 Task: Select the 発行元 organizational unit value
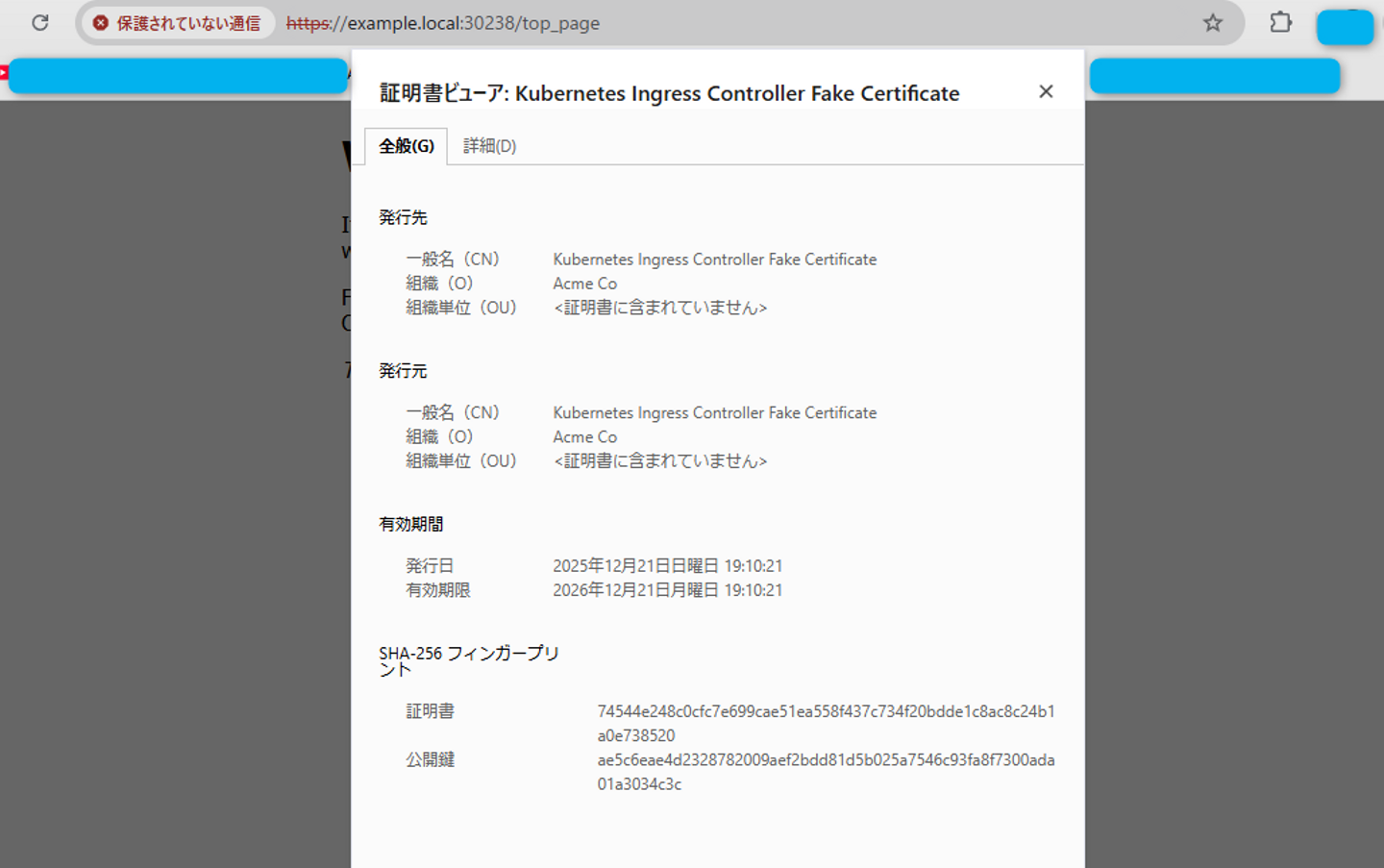click(x=660, y=461)
